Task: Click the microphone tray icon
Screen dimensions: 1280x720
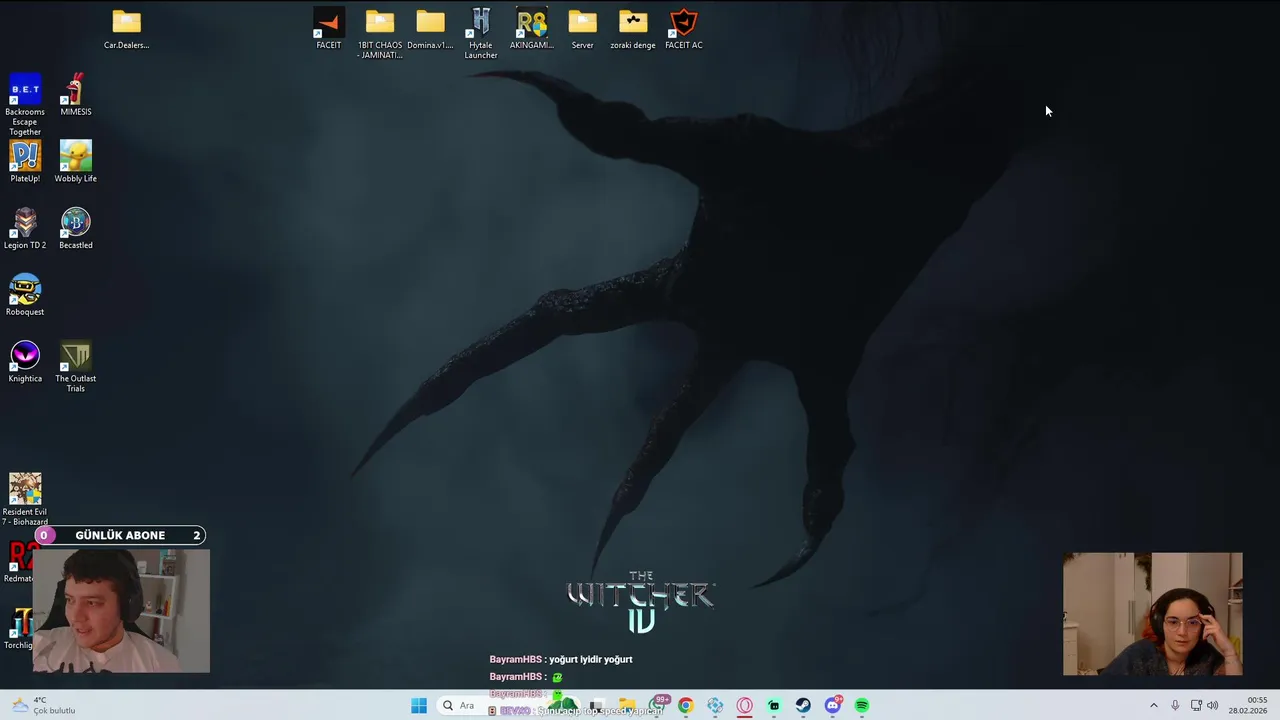Action: click(x=1175, y=706)
